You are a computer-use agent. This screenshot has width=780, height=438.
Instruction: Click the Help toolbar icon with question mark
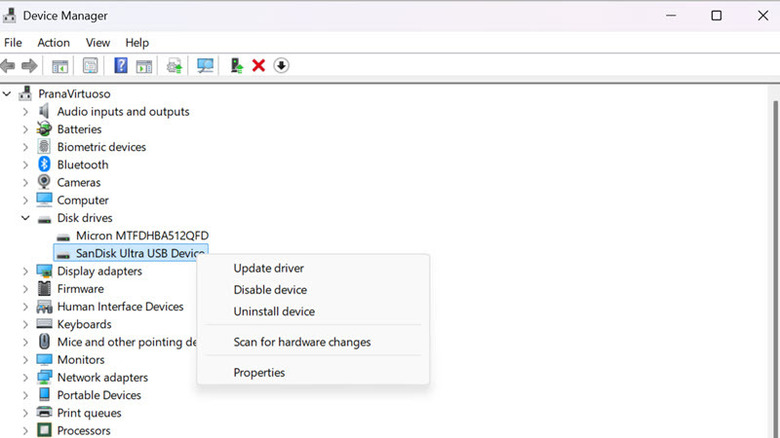click(x=120, y=66)
